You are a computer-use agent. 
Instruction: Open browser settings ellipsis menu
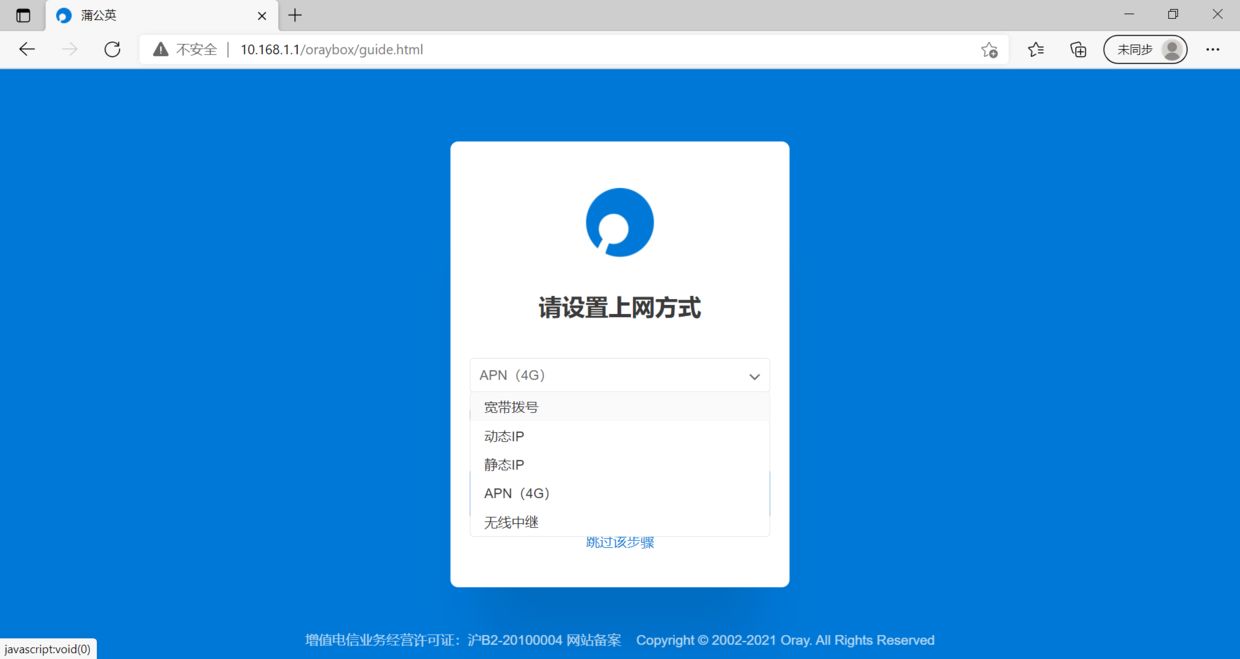(x=1212, y=49)
